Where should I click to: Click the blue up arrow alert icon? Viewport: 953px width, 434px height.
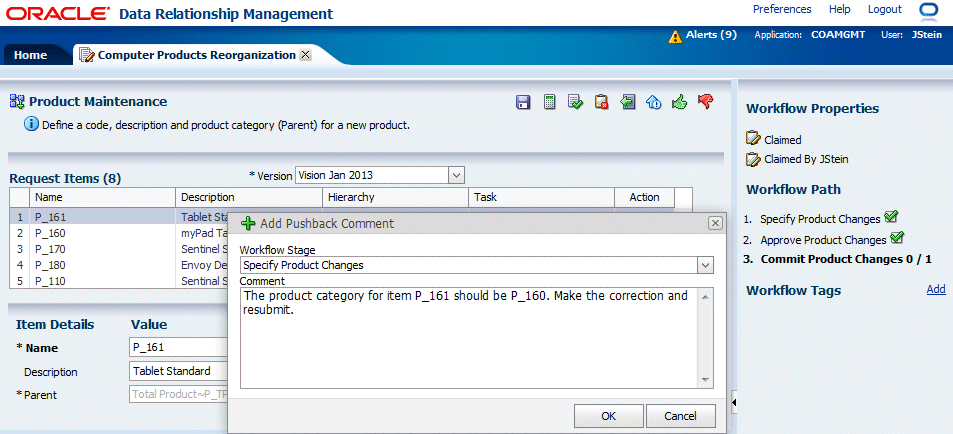tap(653, 102)
